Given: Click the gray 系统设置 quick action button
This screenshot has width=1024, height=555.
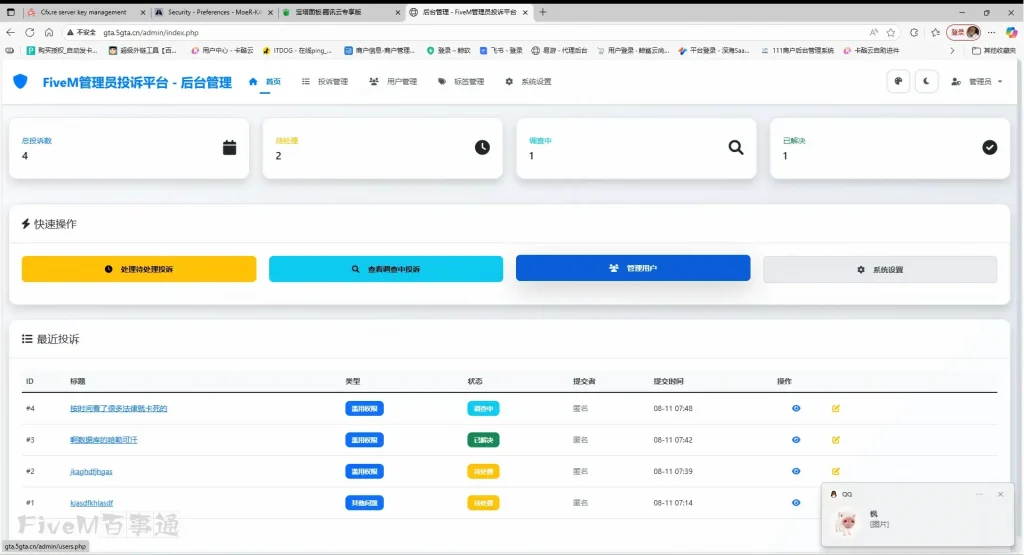Looking at the screenshot, I should coord(880,269).
